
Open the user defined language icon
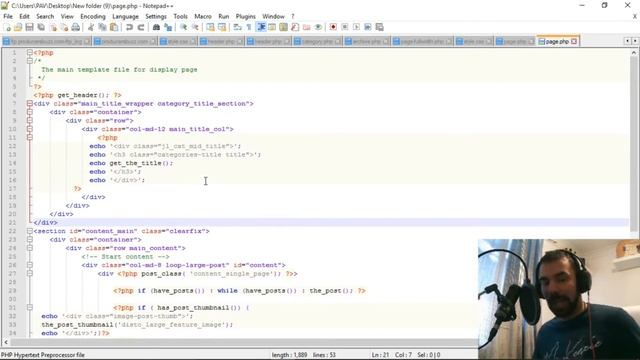coord(272,27)
